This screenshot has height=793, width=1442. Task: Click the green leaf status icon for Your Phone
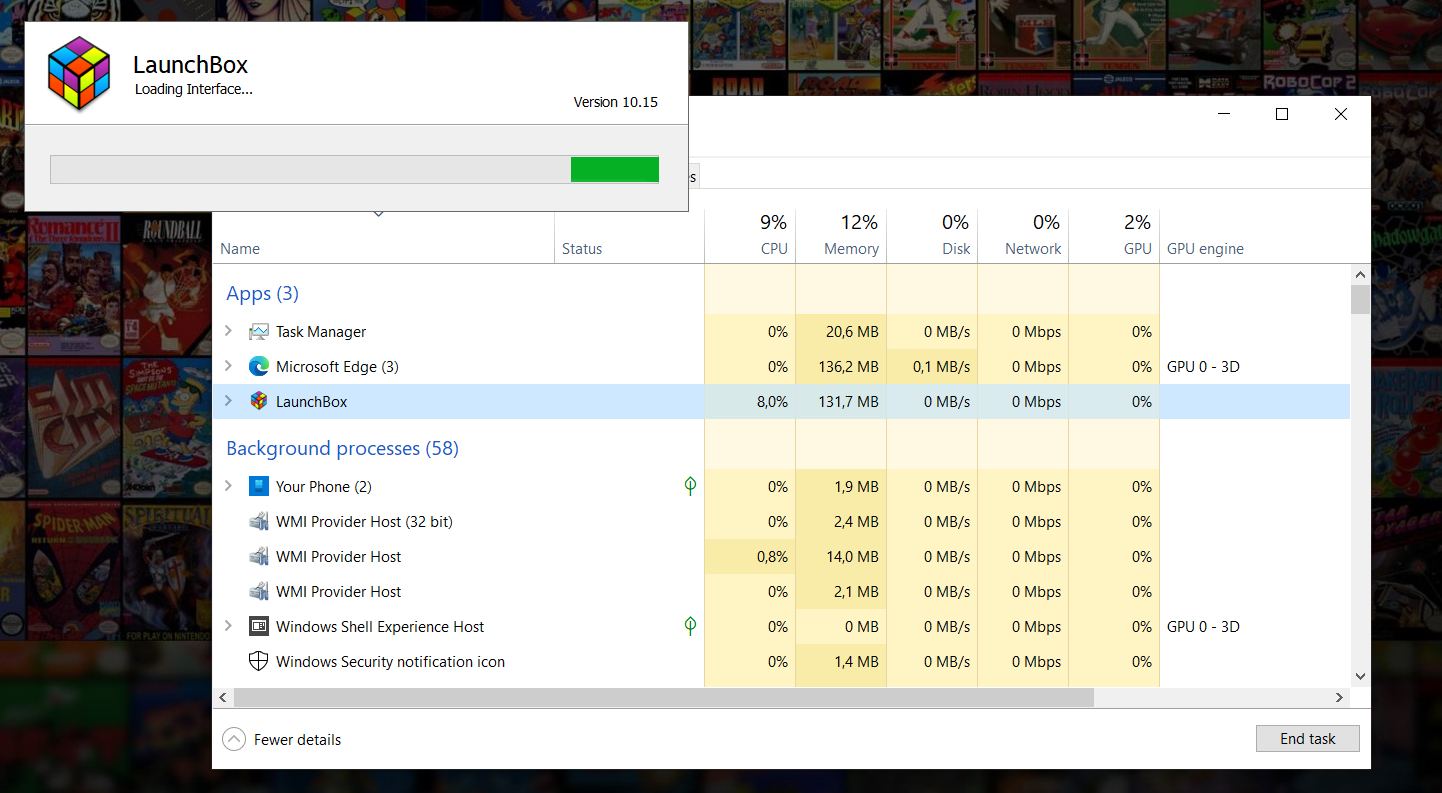pyautogui.click(x=690, y=487)
